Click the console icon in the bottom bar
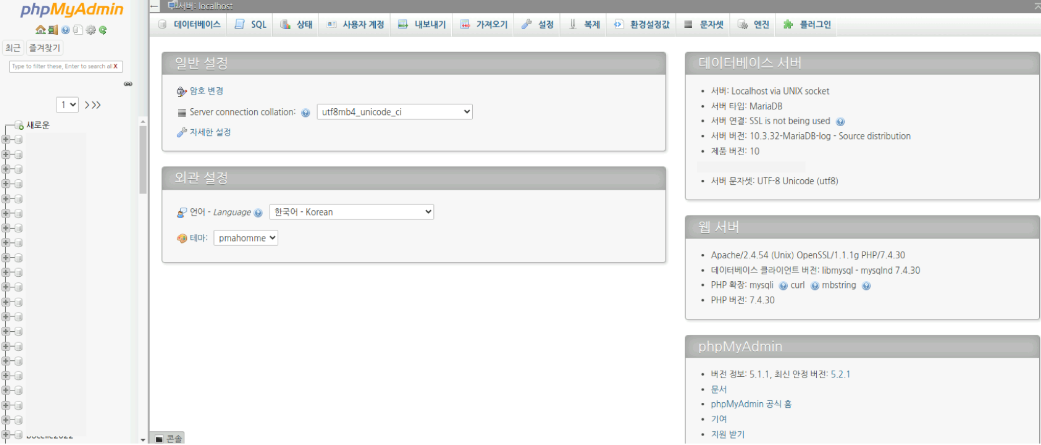Viewport: 1041px width, 445px height. coord(159,439)
